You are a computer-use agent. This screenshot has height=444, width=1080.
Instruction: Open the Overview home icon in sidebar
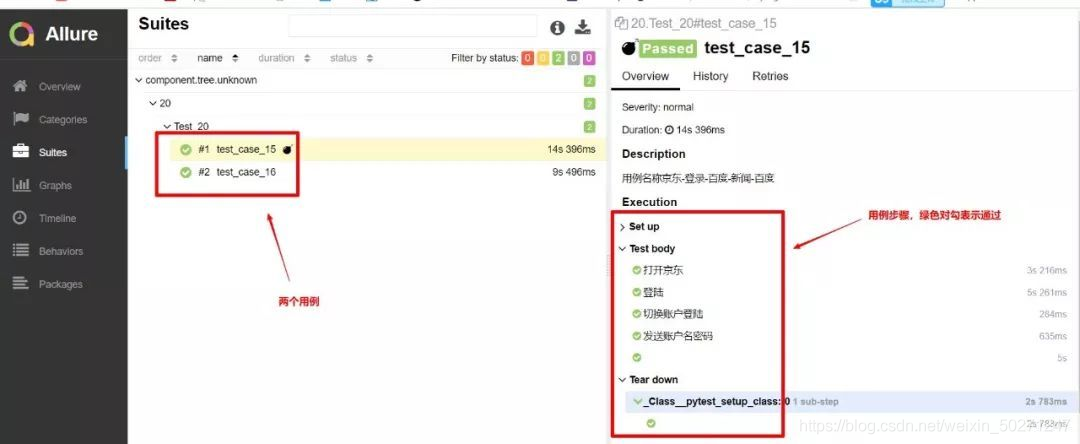tap(21, 86)
